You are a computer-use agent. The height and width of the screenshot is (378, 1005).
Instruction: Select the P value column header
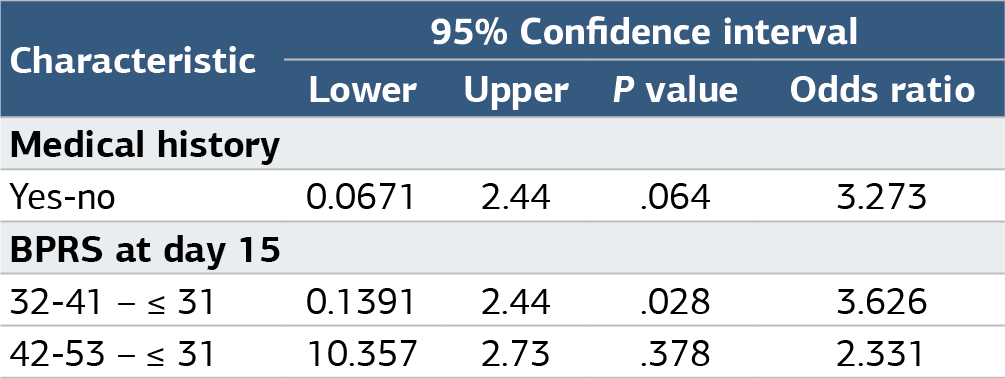coord(676,90)
